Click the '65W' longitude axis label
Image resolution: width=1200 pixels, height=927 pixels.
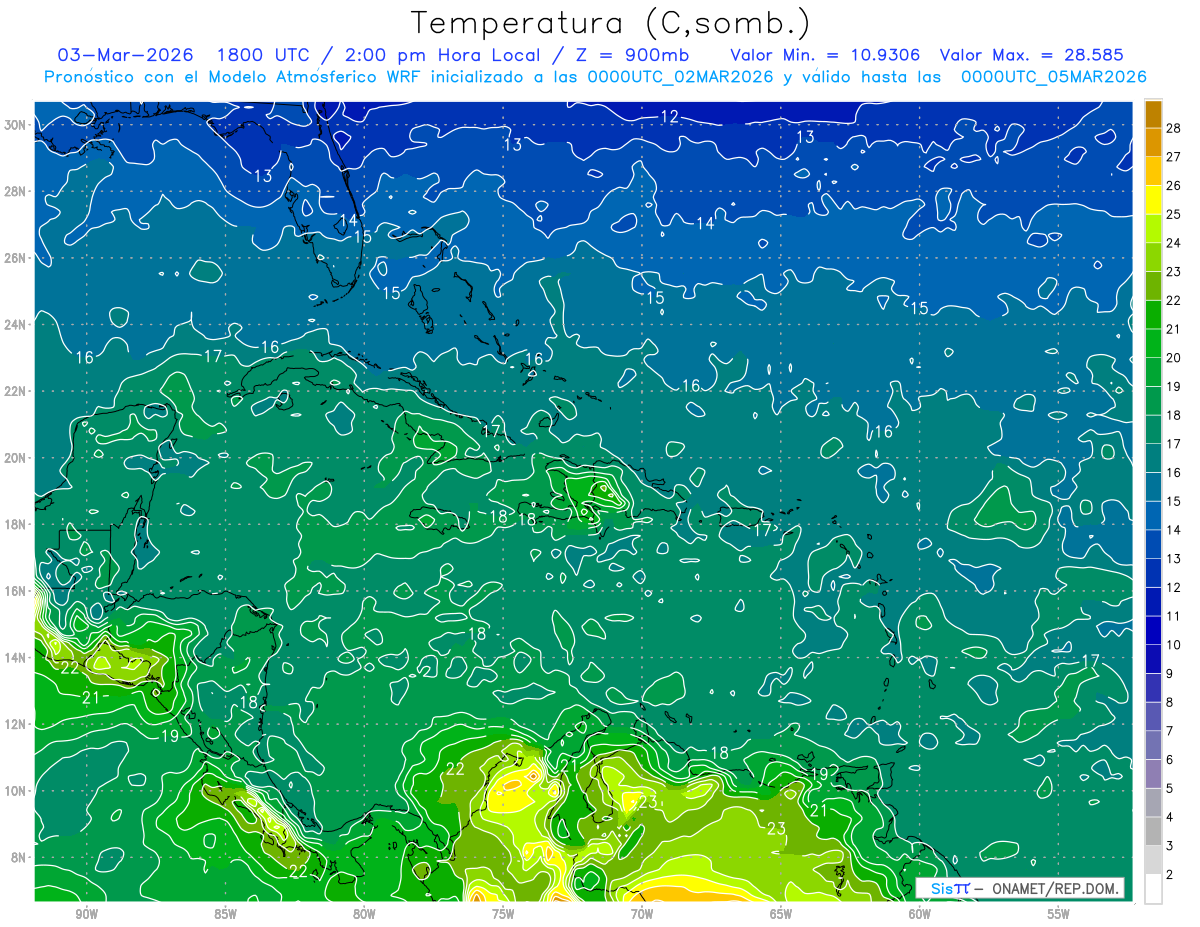tap(781, 915)
